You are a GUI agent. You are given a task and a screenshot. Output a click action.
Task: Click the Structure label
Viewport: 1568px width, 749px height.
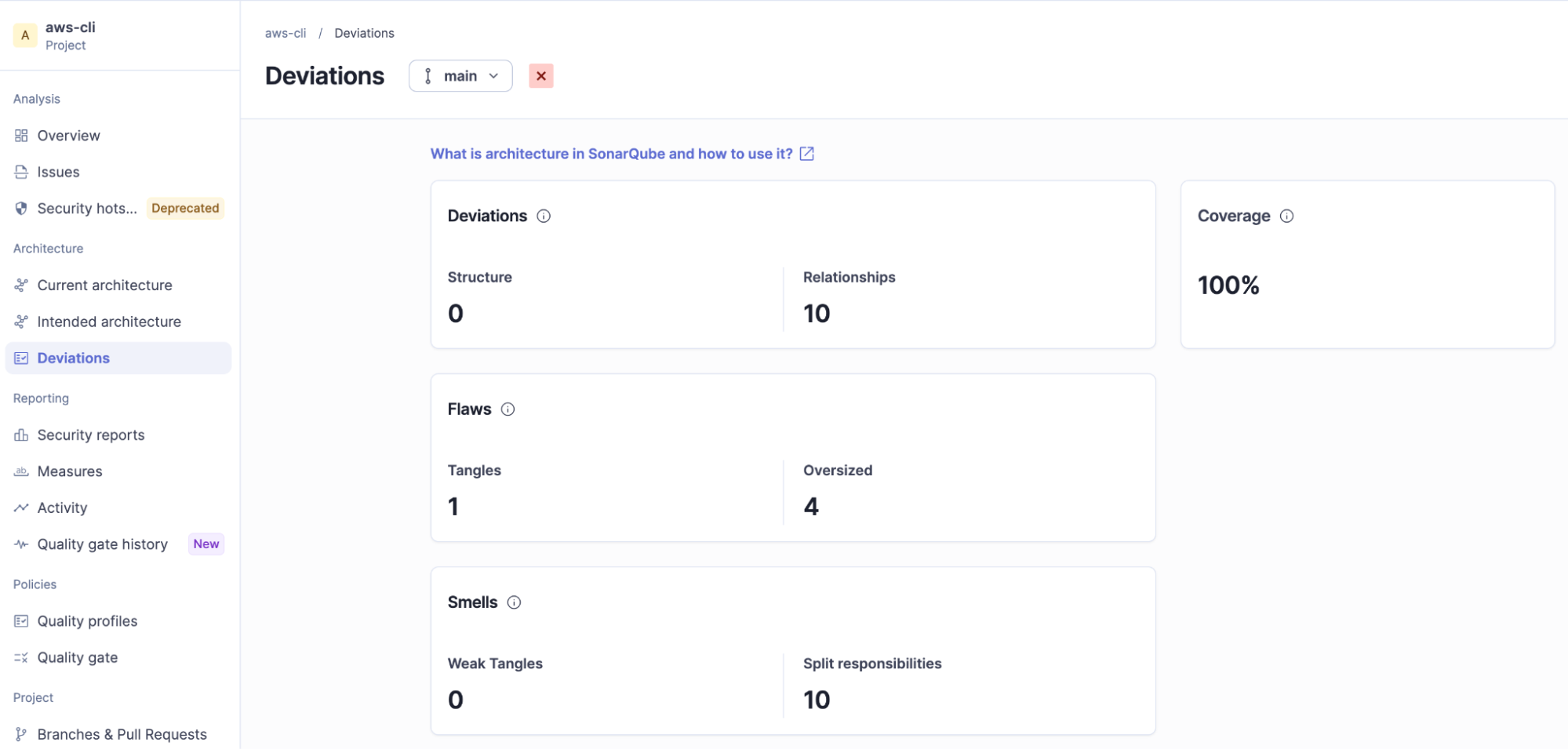[480, 278]
